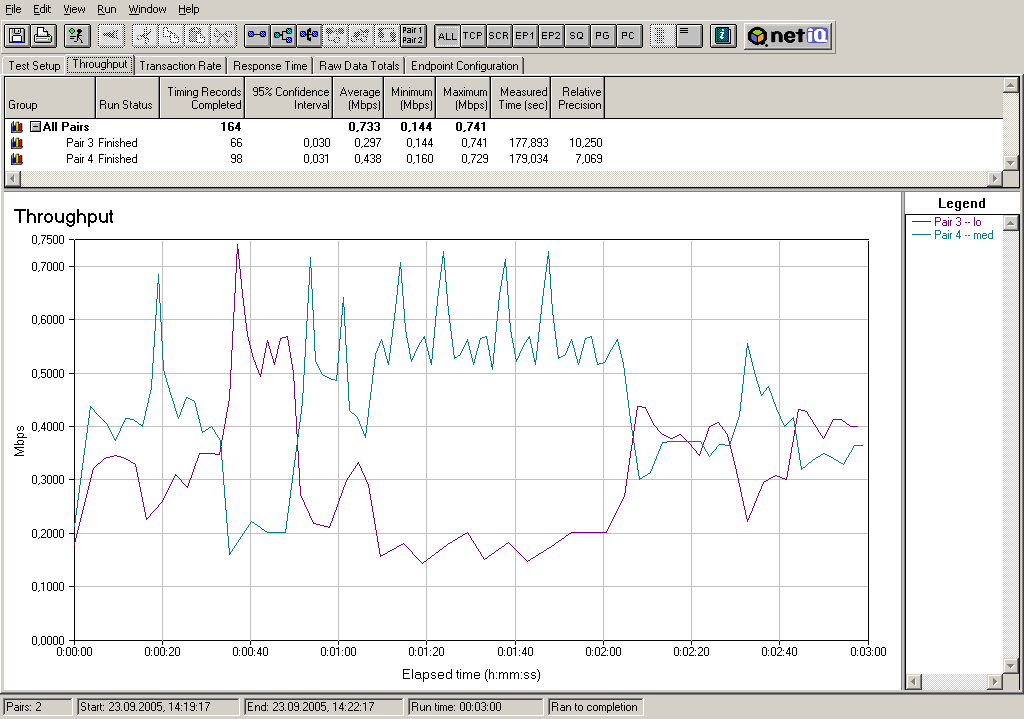Collapse the All Pairs group

(35, 127)
